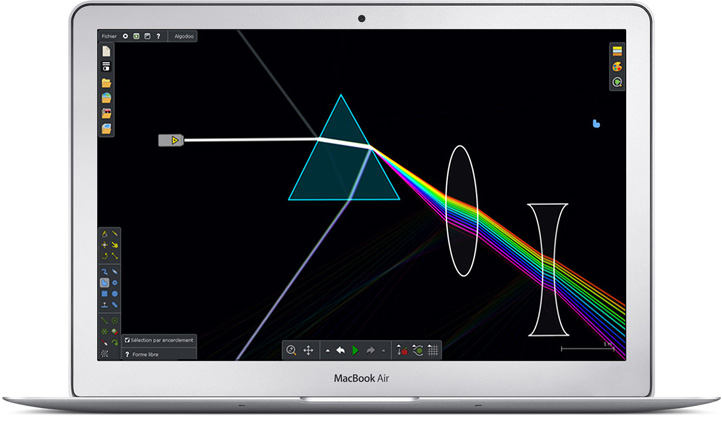
Task: Open the options gear icon in top bar
Action: point(125,35)
